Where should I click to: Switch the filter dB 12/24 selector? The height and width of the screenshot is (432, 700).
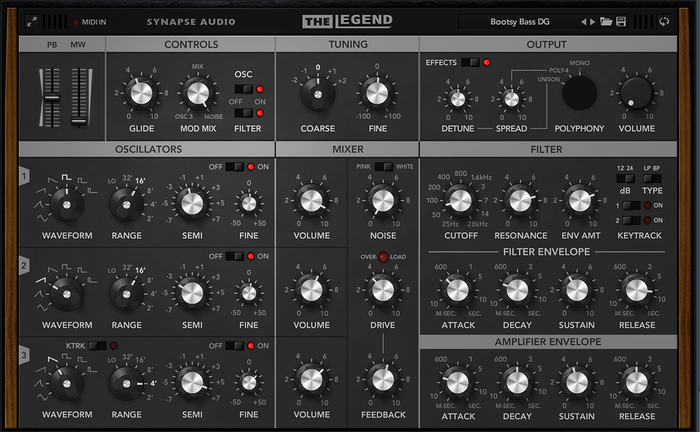coord(626,177)
